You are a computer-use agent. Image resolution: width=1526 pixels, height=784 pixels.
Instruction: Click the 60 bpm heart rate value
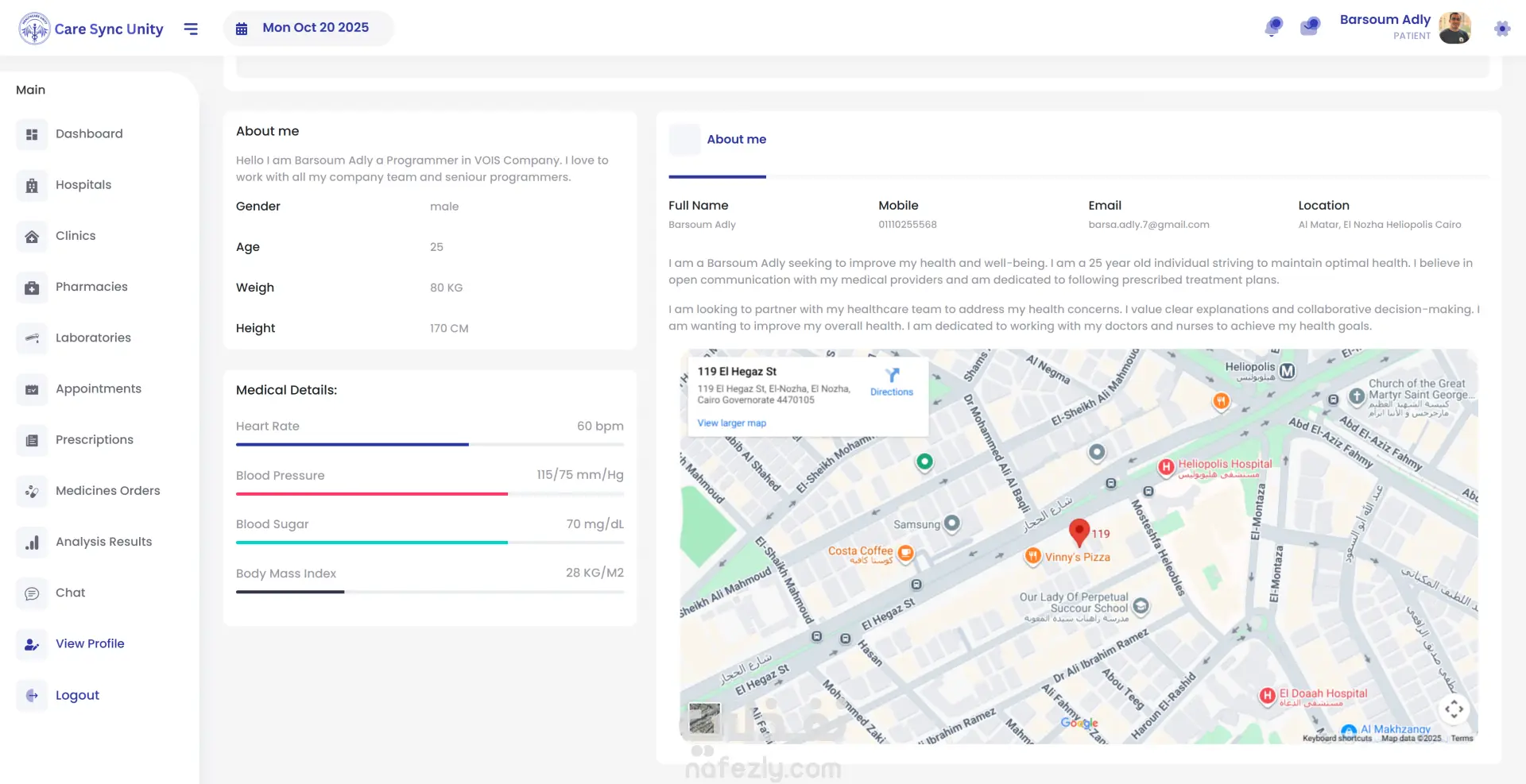click(600, 427)
